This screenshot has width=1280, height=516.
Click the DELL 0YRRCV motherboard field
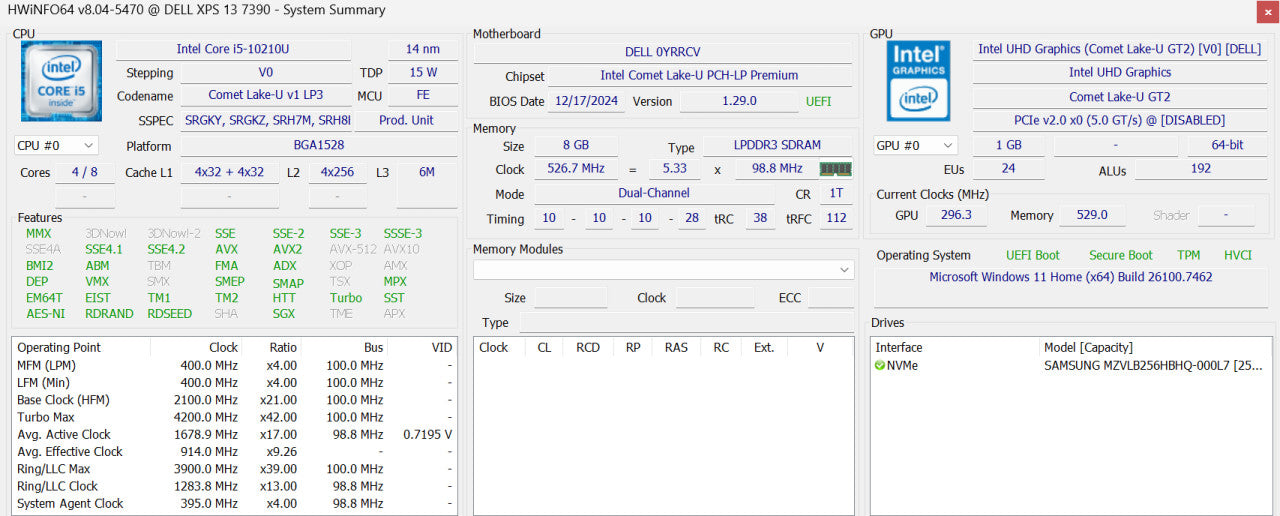(x=664, y=52)
